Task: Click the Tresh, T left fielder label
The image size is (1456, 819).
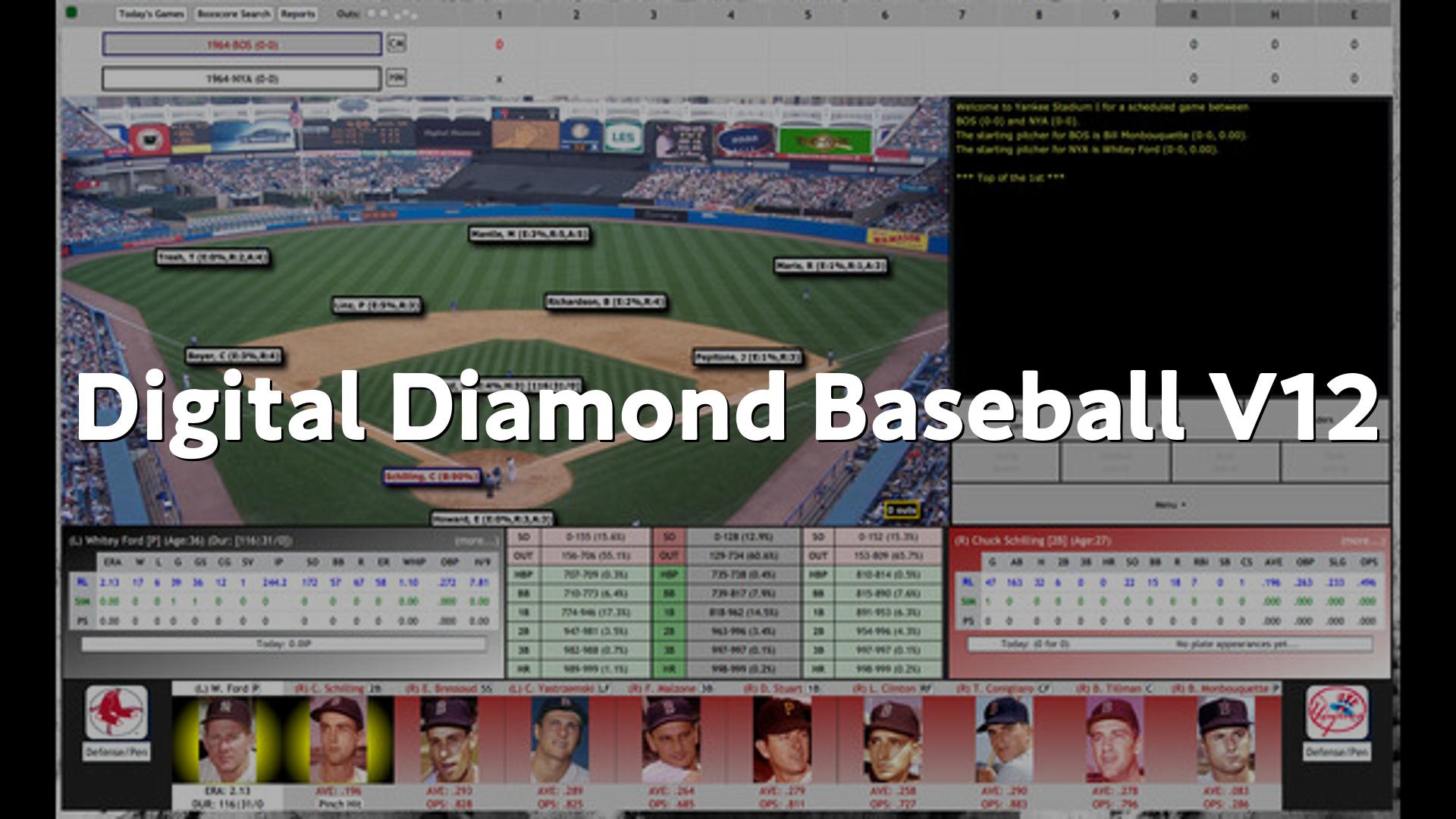Action: click(x=212, y=258)
